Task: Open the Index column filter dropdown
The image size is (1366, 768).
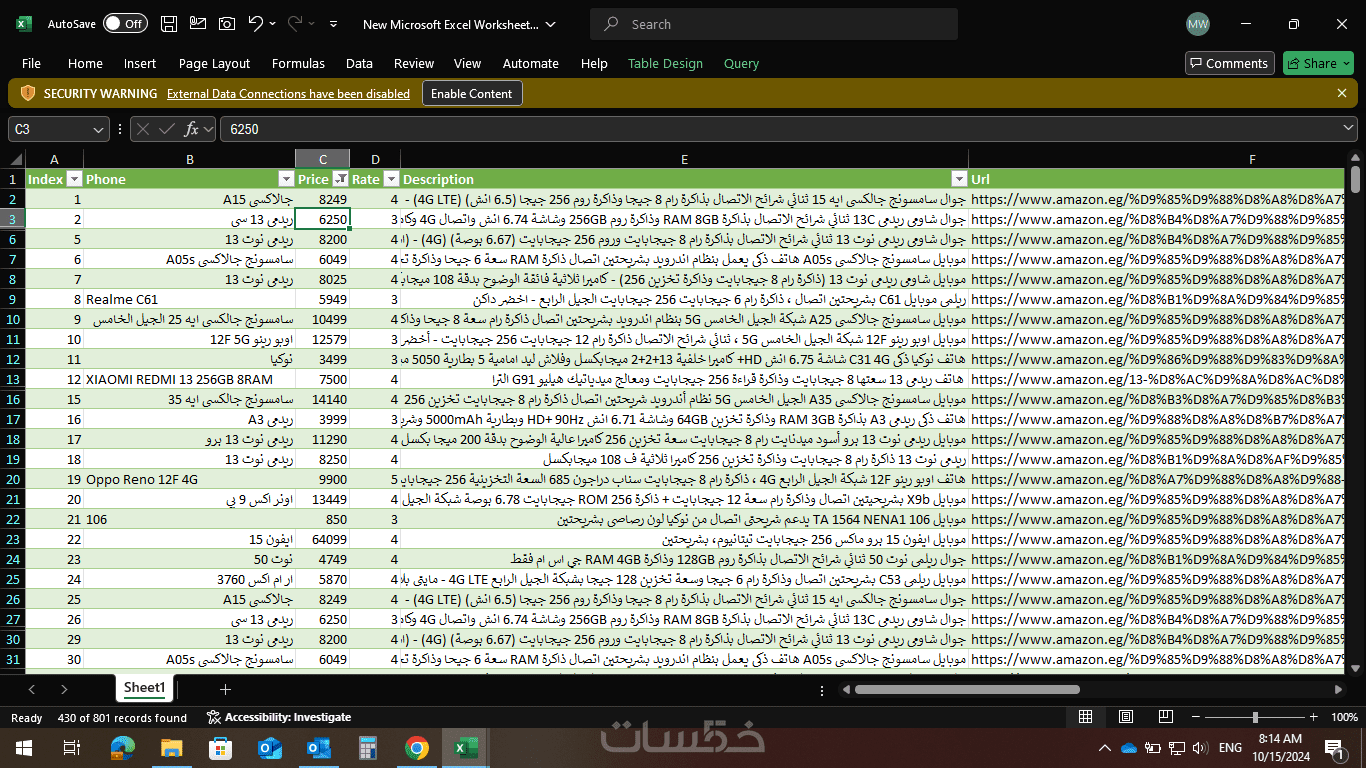Action: (74, 179)
